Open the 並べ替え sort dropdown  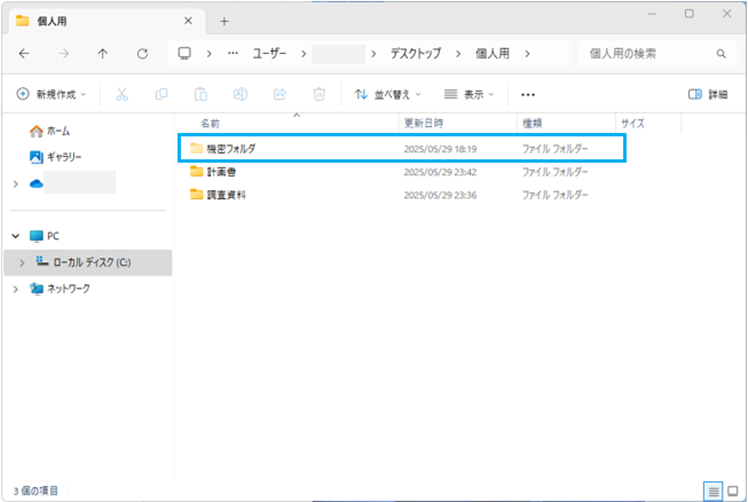388,94
